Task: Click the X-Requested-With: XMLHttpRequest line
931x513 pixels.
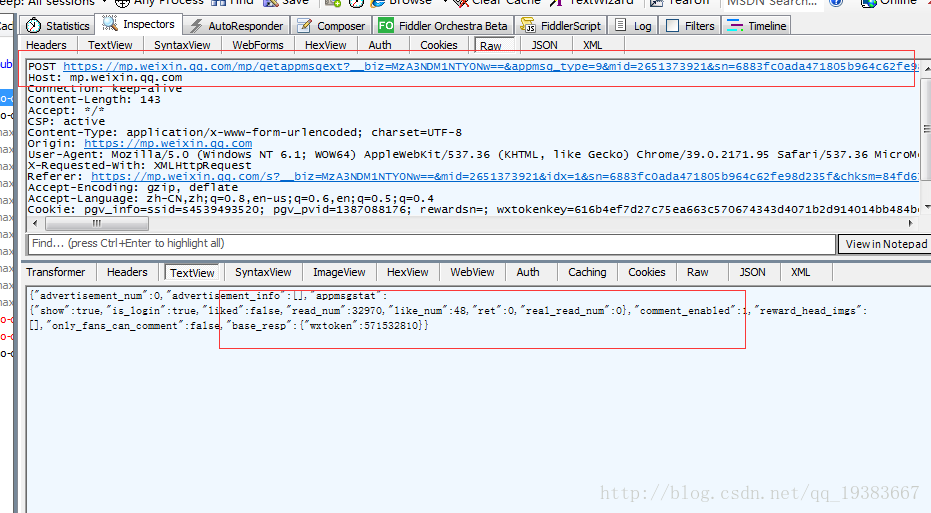Action: (x=140, y=165)
